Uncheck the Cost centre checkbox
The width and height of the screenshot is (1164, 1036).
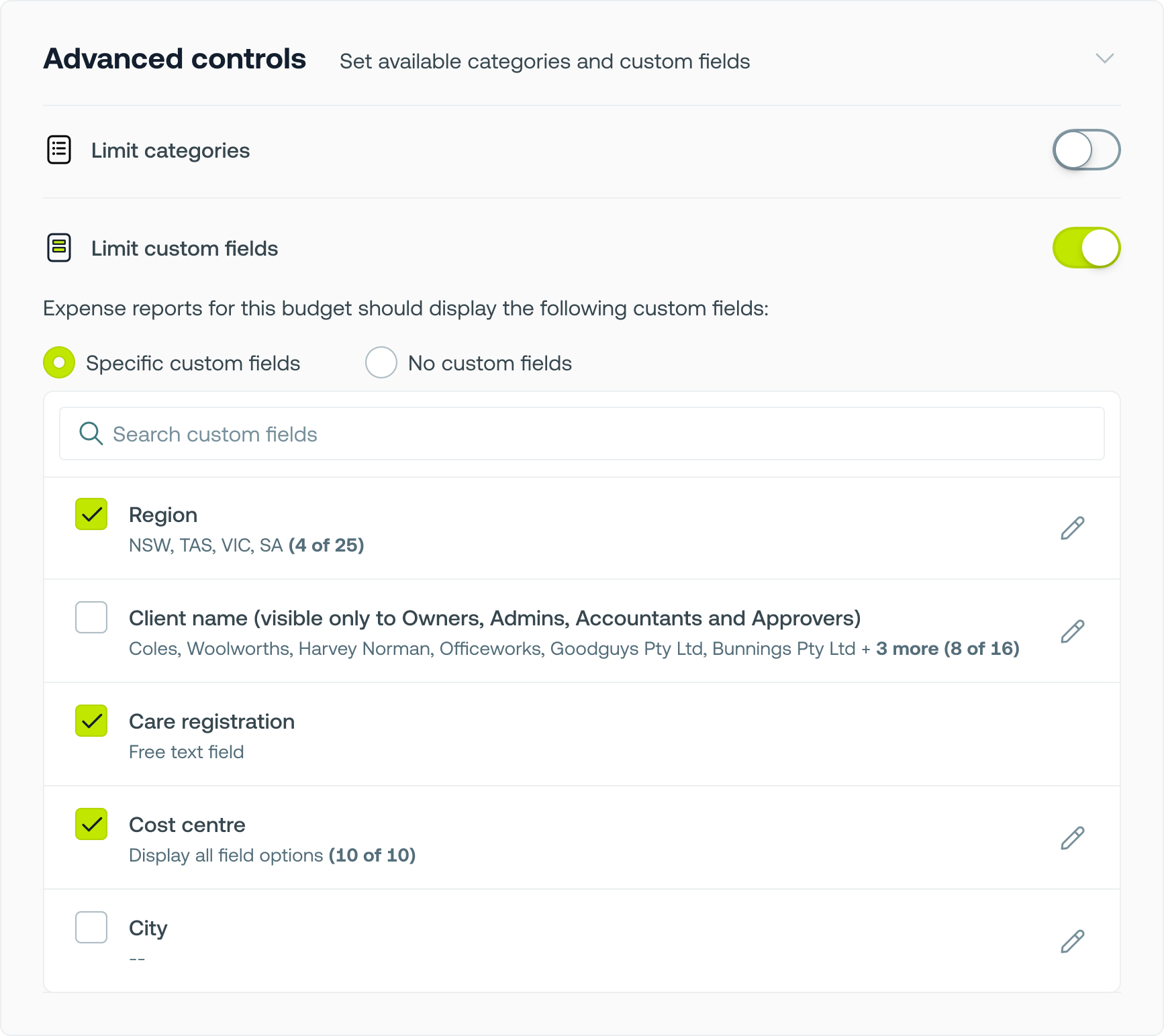coord(91,824)
